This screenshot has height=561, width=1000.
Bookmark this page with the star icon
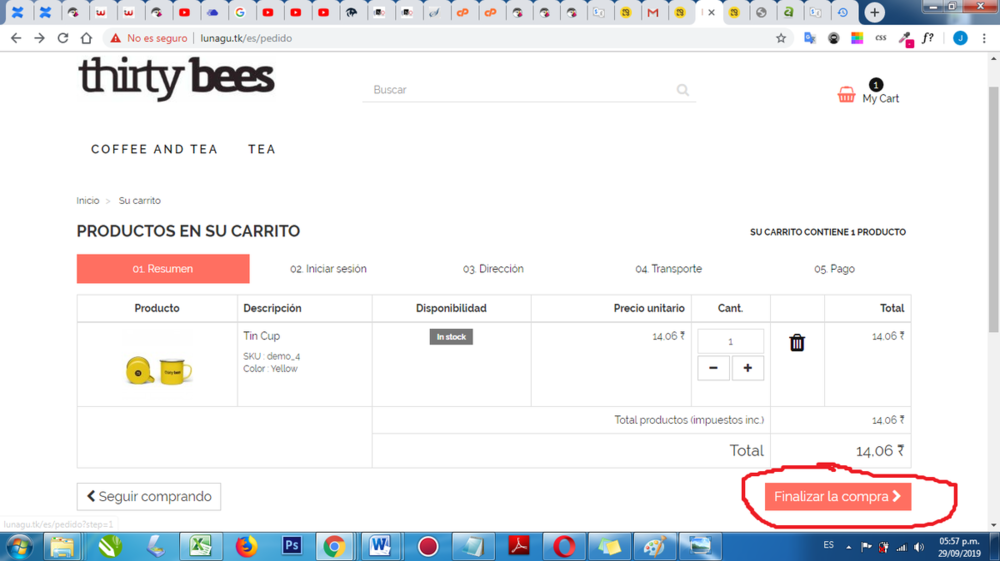781,38
